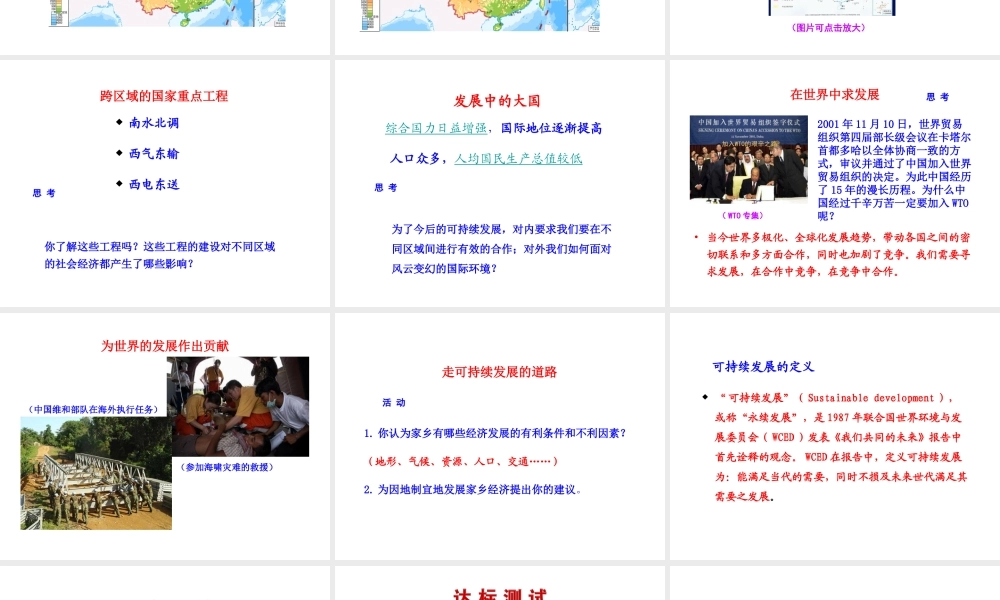Image resolution: width=1000 pixels, height=600 pixels.
Task: Click the (图片可点击放大) caption
Action: (x=828, y=27)
